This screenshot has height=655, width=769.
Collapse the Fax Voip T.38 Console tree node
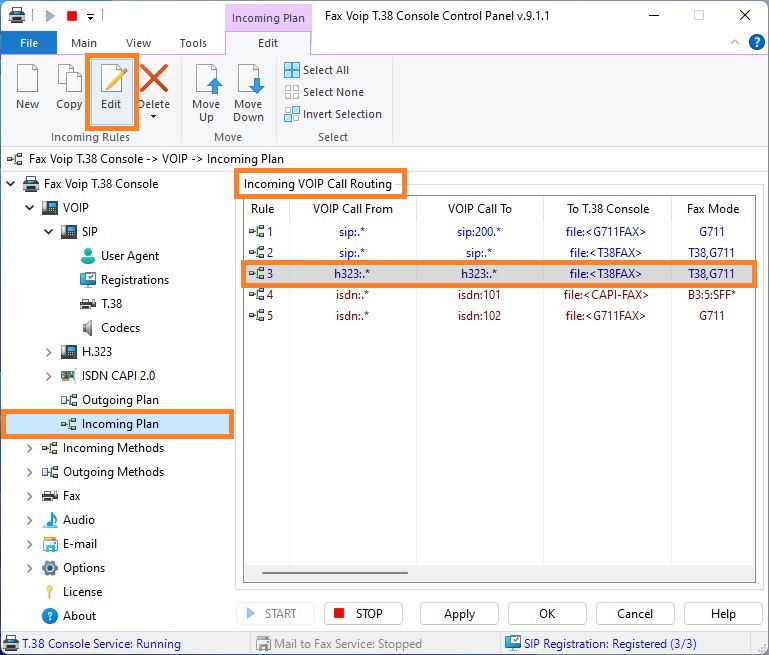pyautogui.click(x=11, y=184)
